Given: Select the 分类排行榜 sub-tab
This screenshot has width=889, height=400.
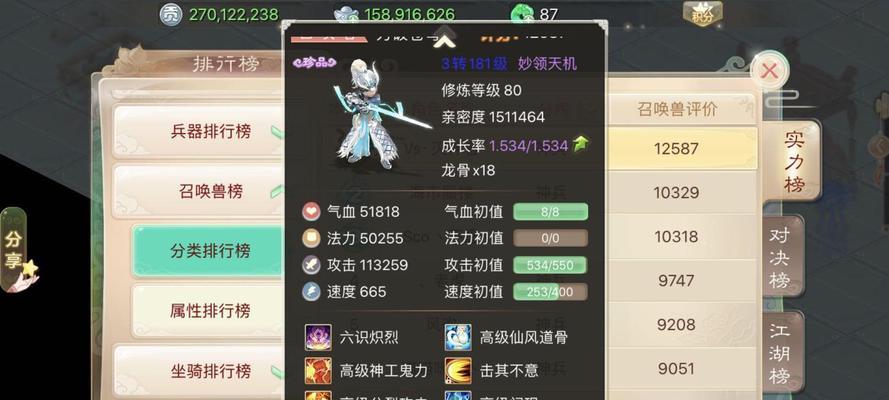Looking at the screenshot, I should [209, 250].
